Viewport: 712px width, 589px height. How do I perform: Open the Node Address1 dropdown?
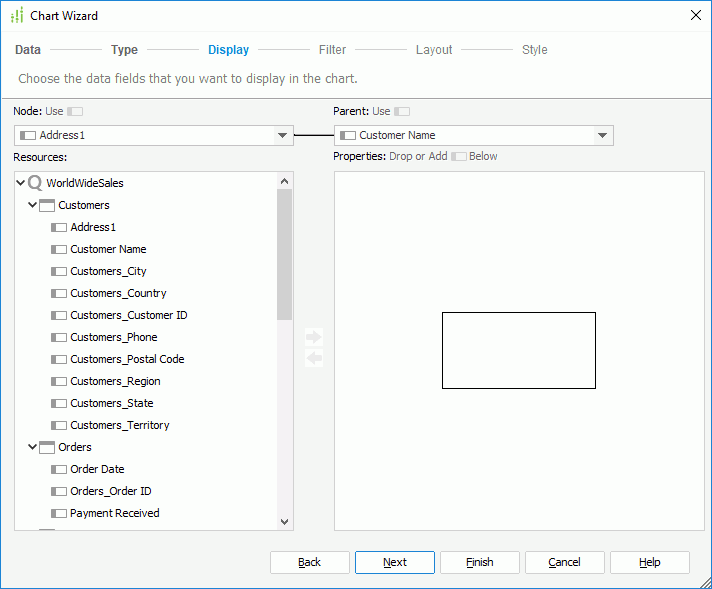click(x=282, y=135)
